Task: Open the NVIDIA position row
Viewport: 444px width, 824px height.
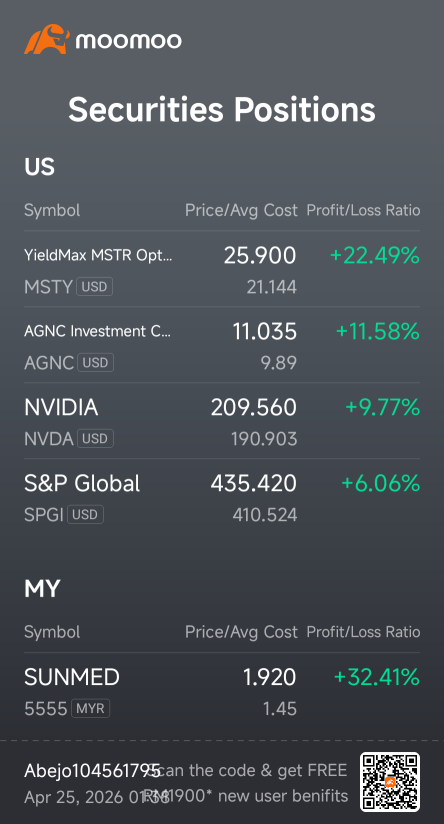Action: pyautogui.click(x=222, y=420)
